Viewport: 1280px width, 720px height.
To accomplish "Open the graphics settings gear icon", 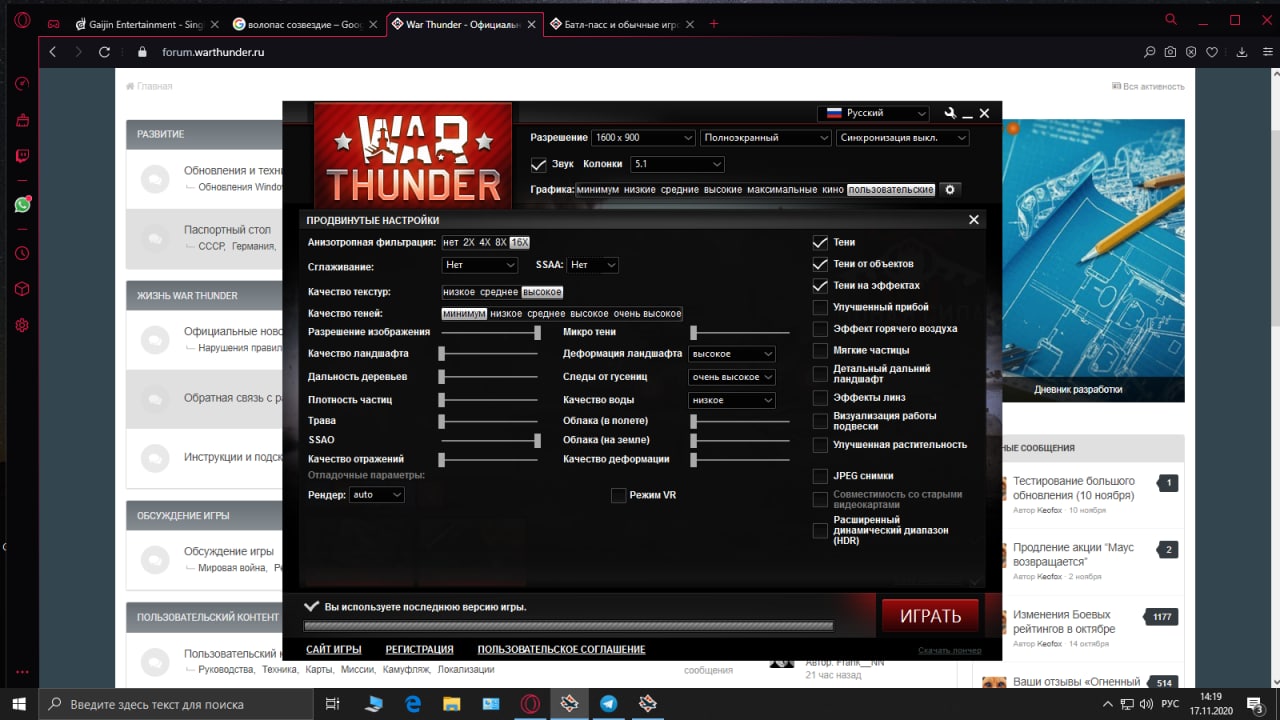I will click(x=950, y=189).
